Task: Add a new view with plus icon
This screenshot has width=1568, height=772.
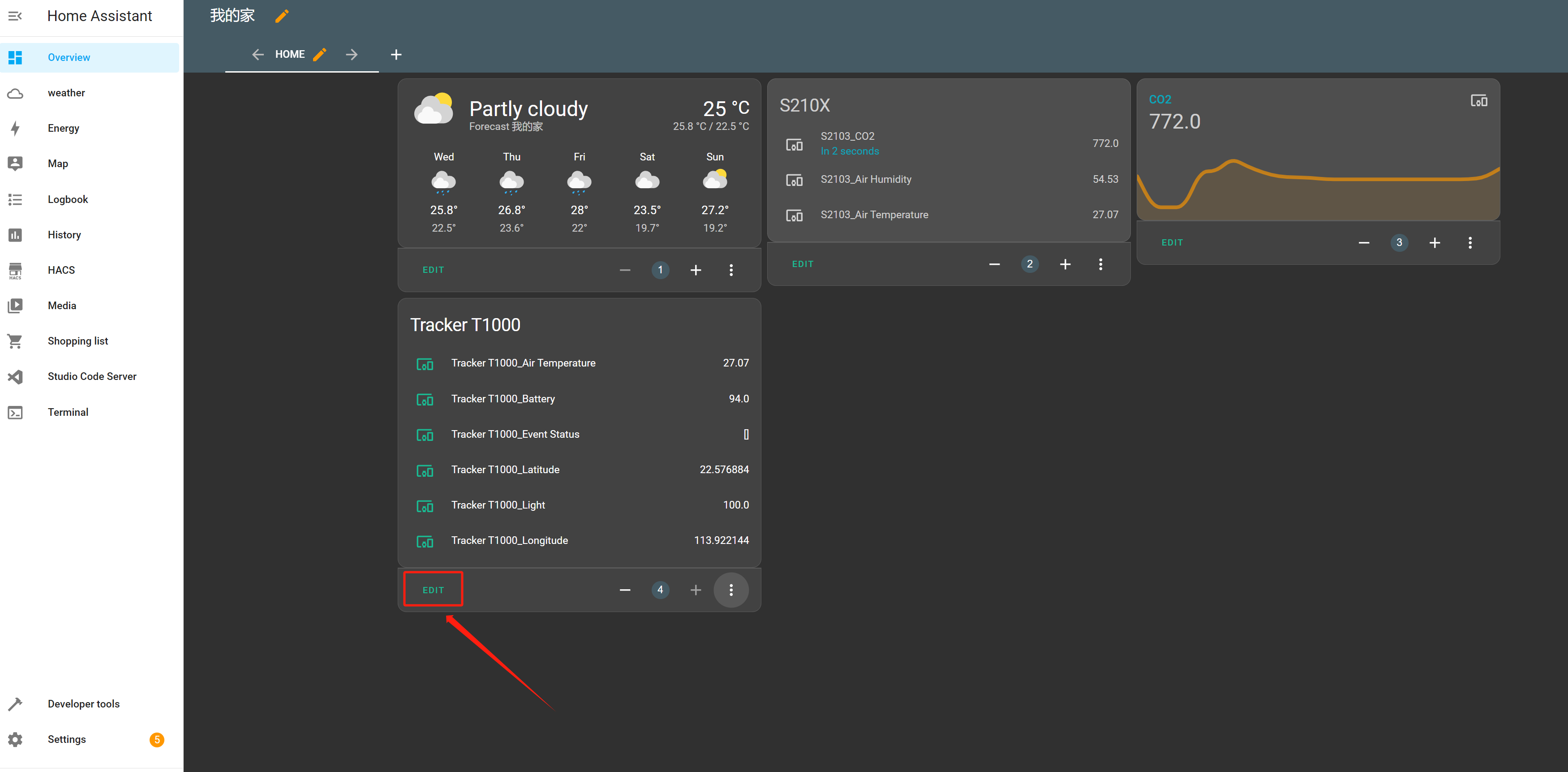Action: (396, 54)
